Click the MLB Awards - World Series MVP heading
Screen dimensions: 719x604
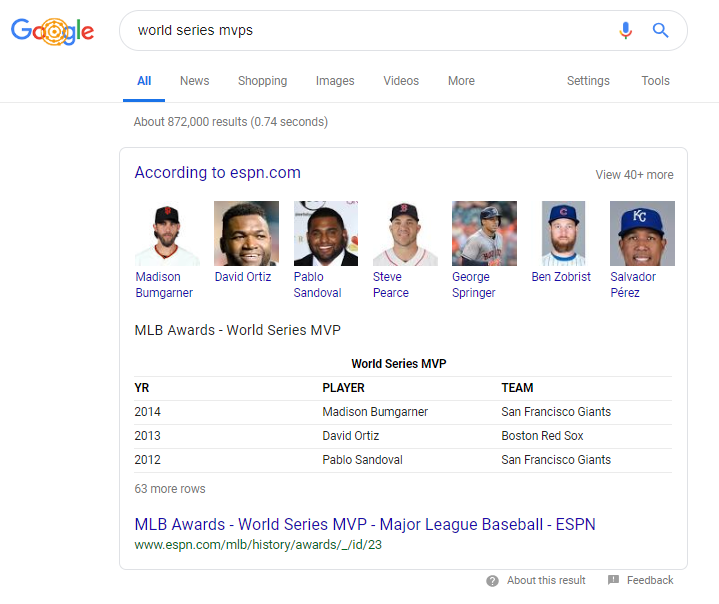(238, 330)
